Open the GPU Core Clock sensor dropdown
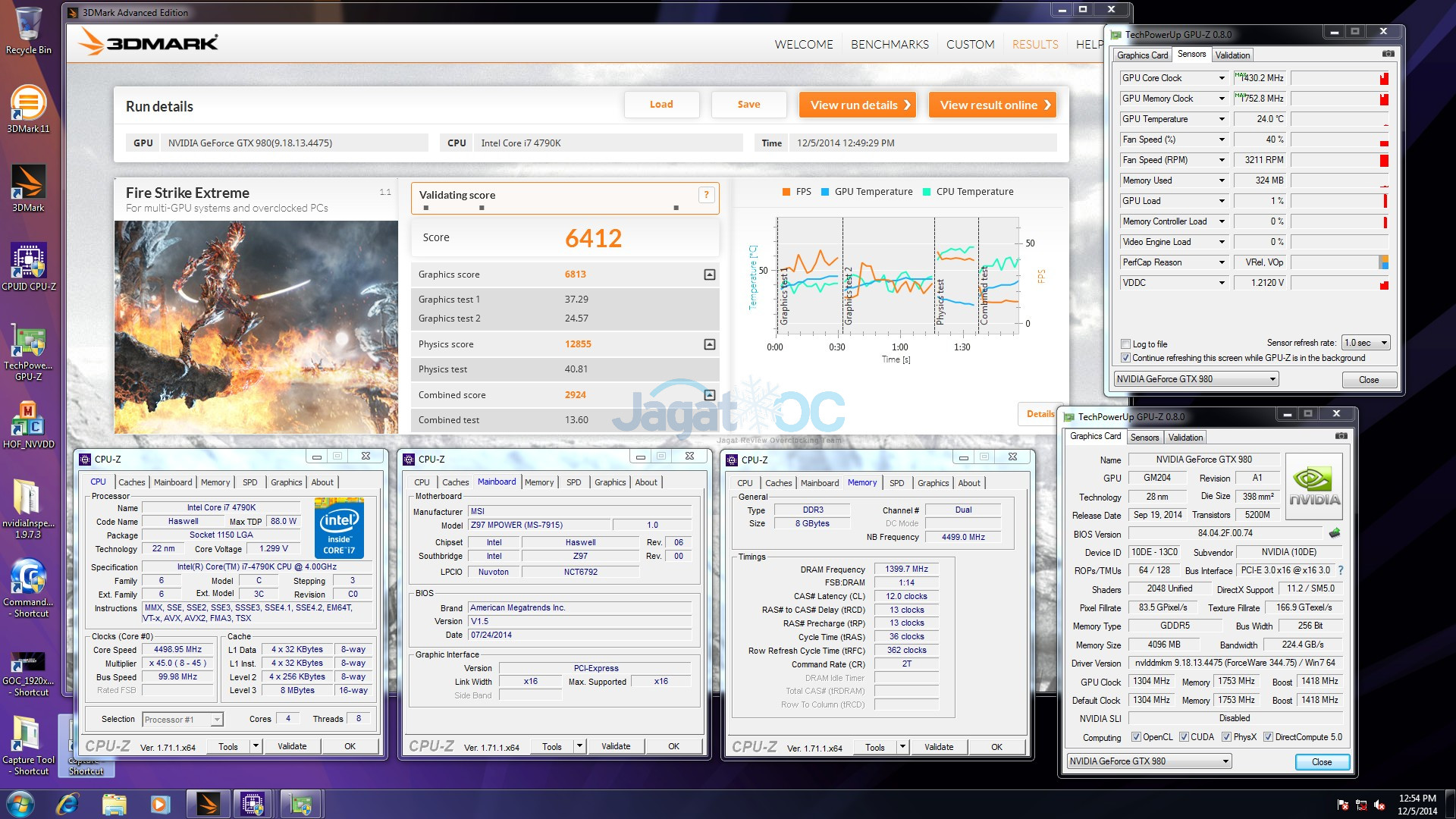The height and width of the screenshot is (819, 1456). click(1221, 78)
